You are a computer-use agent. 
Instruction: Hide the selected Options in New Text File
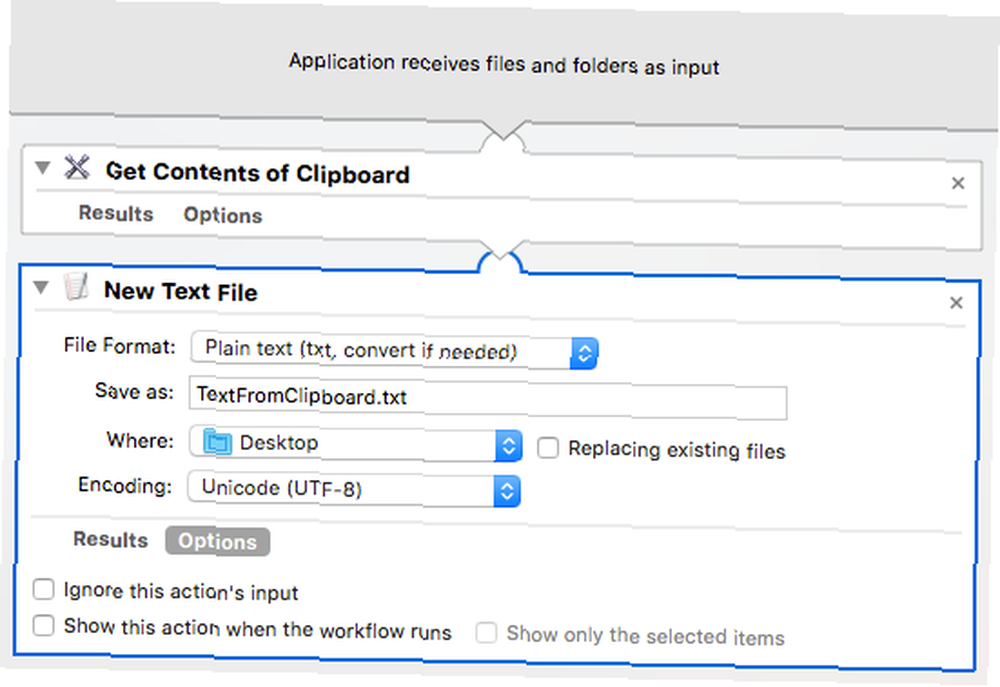coord(217,542)
